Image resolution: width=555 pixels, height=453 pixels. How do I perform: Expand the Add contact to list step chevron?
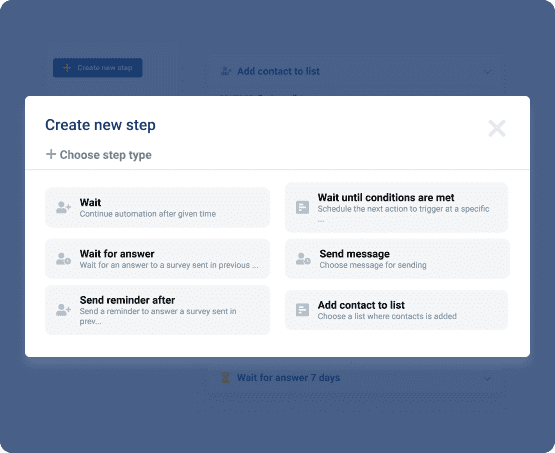click(487, 72)
